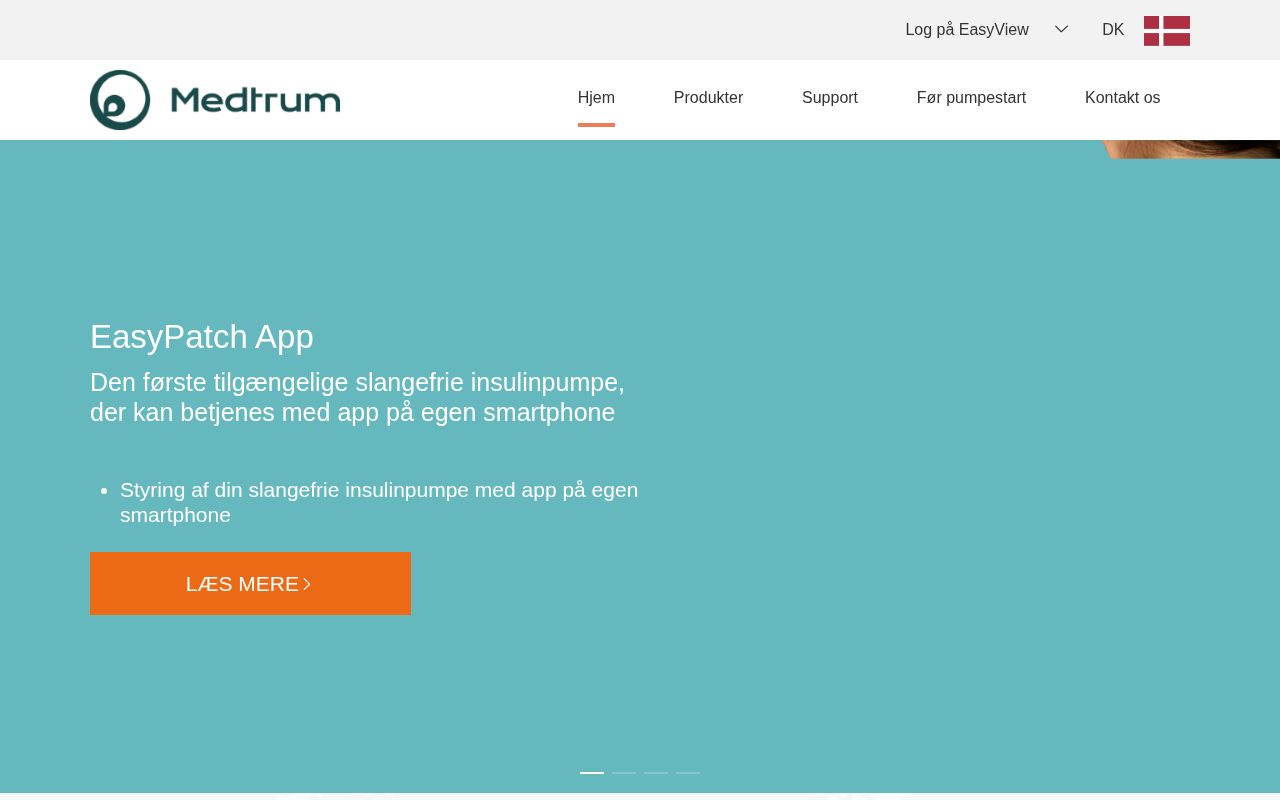1280x800 pixels.
Task: Open the Produkter menu
Action: click(708, 98)
